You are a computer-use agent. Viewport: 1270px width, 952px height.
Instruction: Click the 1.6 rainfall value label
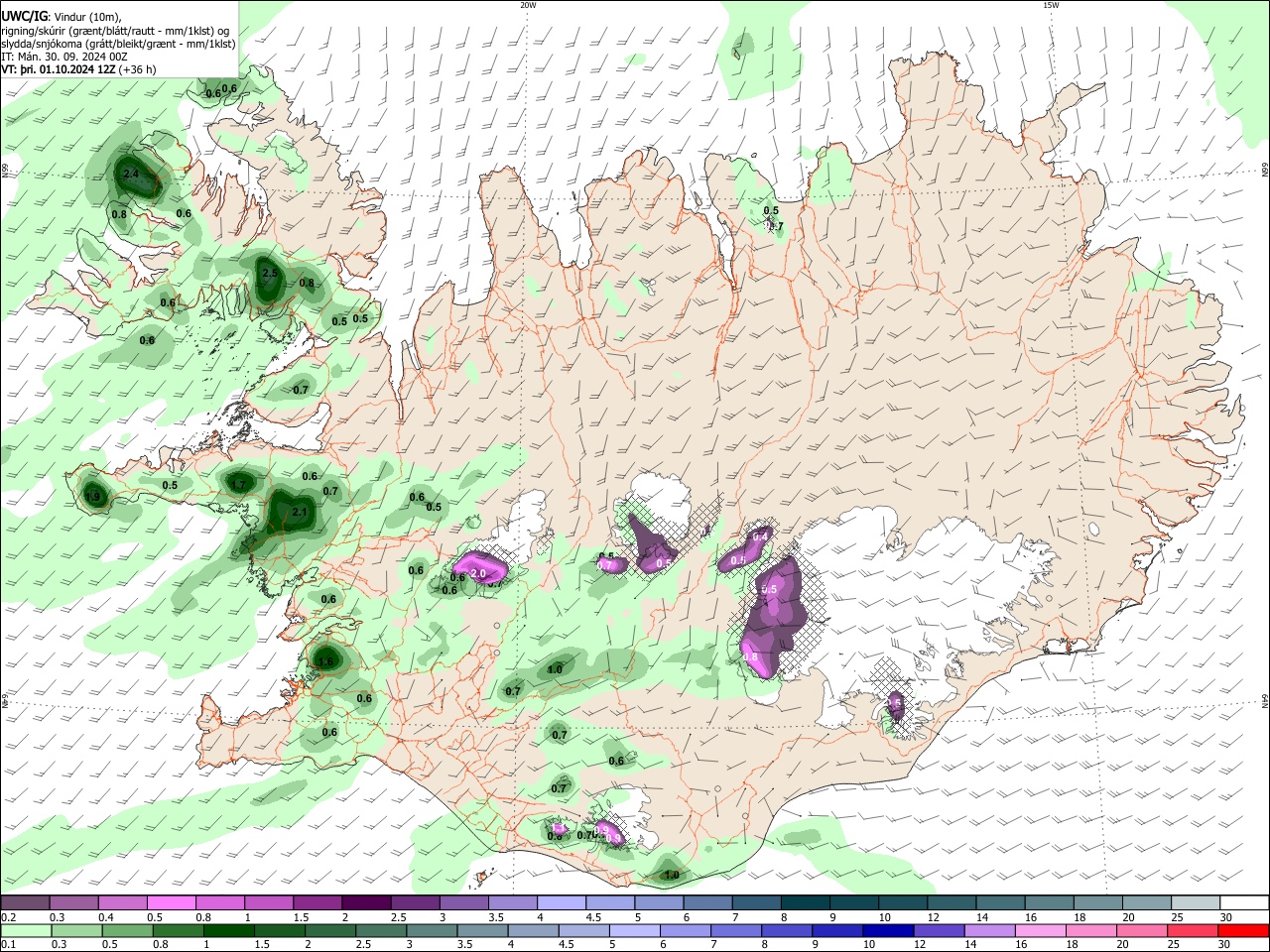point(325,661)
